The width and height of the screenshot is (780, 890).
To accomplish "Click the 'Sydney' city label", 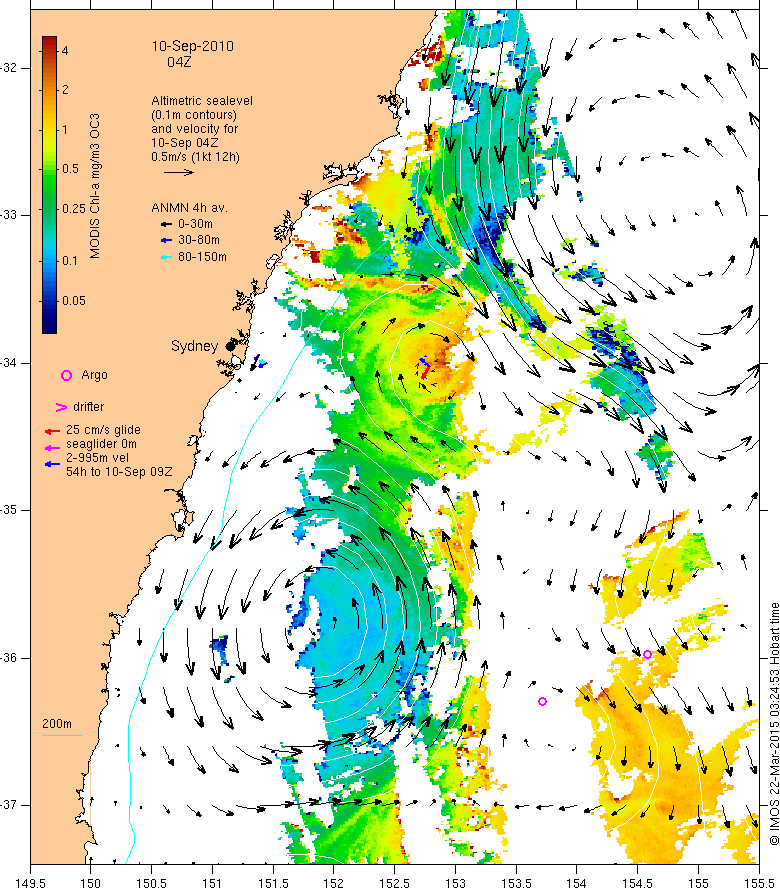I will (194, 346).
